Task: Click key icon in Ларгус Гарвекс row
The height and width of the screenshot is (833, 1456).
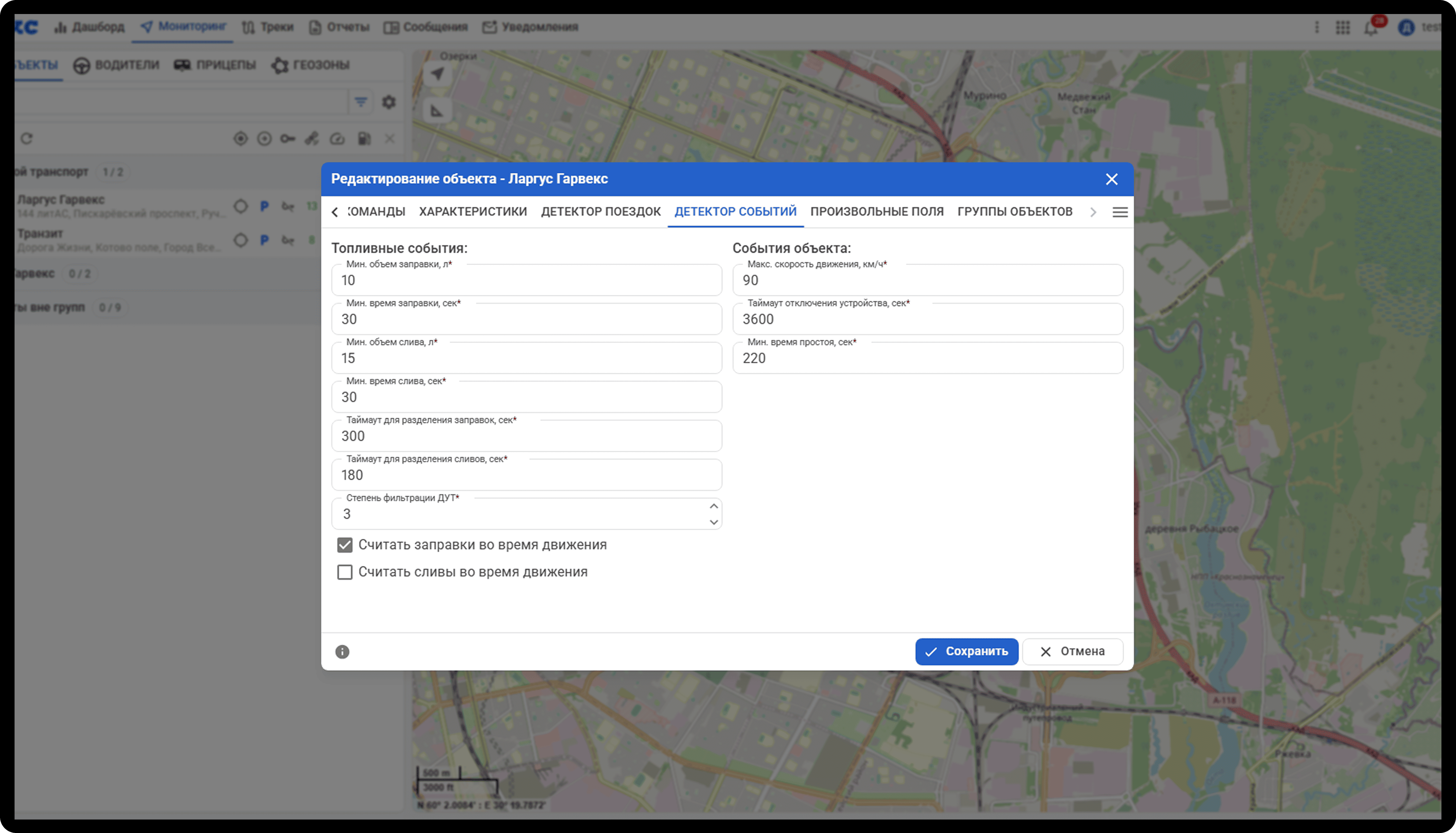Action: [x=287, y=206]
